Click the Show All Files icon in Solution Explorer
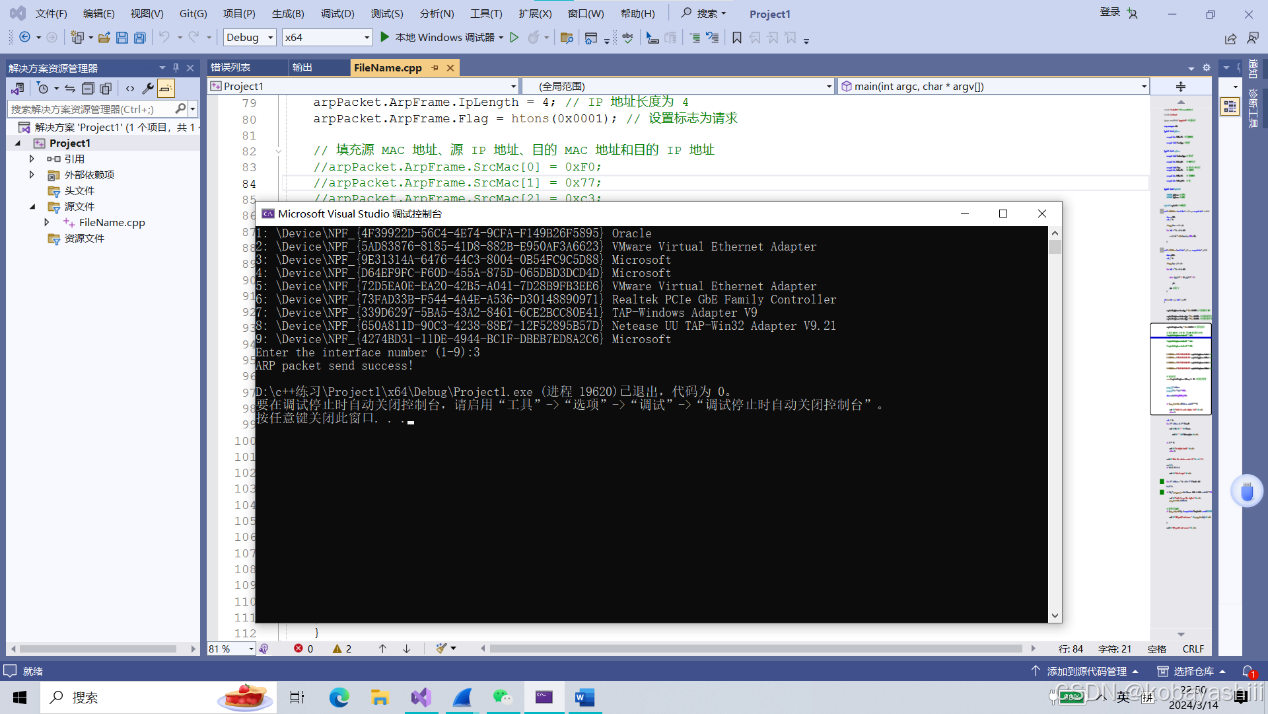Screen dimensions: 1268x714 [105, 88]
